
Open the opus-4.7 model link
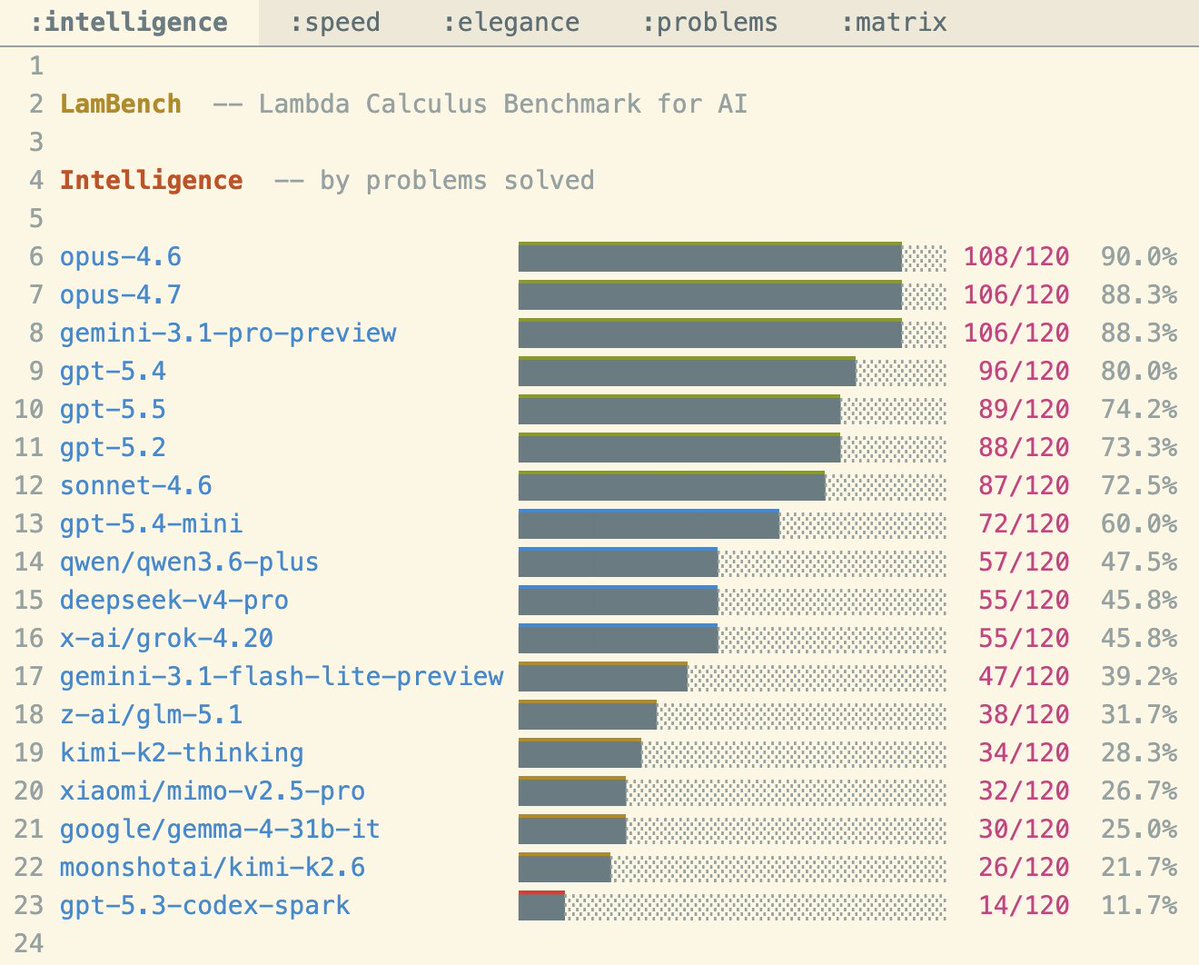pos(121,294)
